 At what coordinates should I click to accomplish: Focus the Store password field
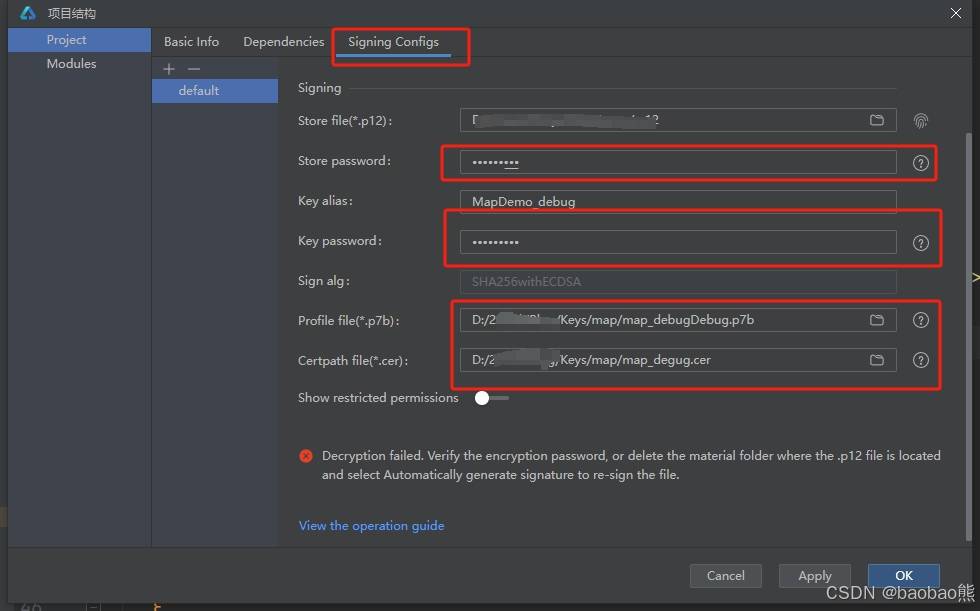(677, 162)
